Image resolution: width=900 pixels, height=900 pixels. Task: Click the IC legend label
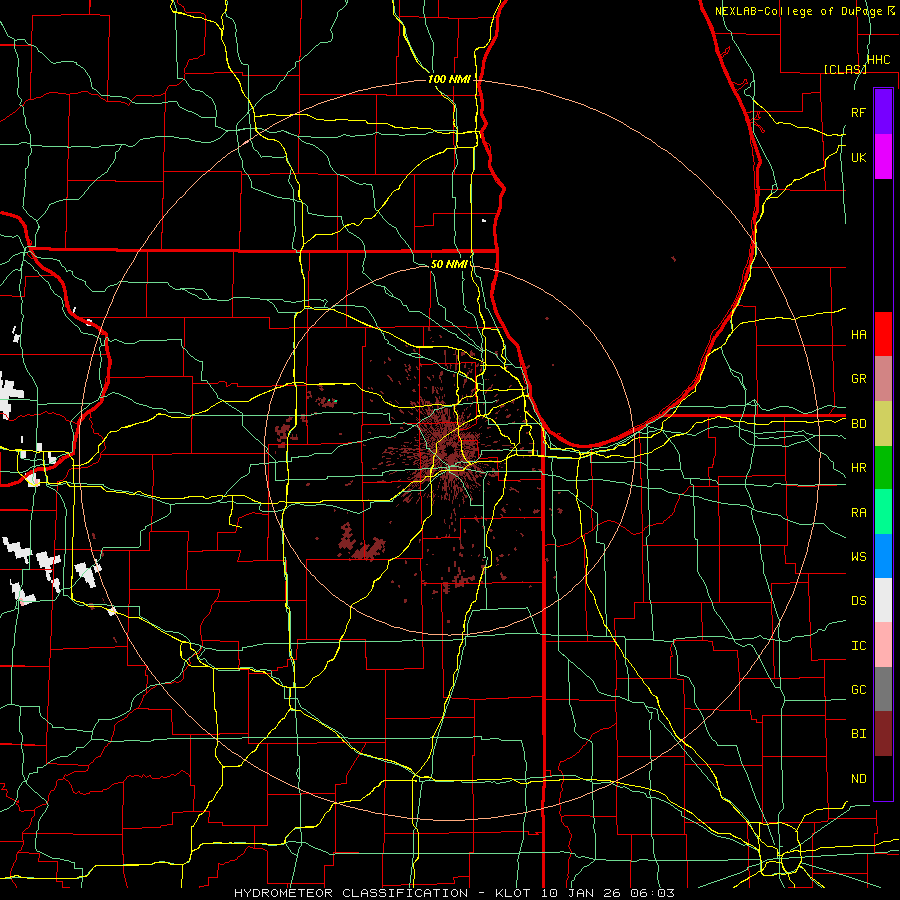[x=858, y=645]
